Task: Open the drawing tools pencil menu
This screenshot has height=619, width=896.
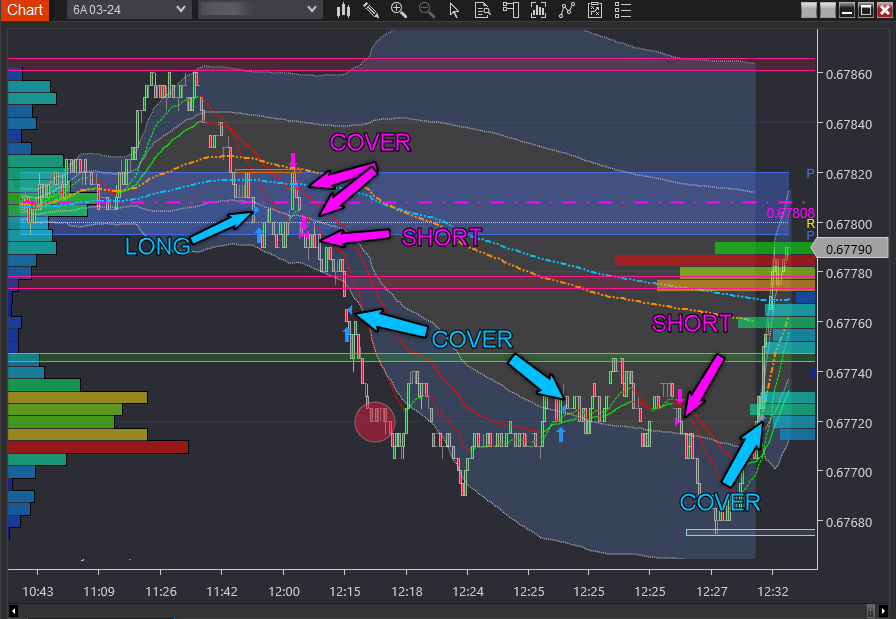Action: coord(371,10)
